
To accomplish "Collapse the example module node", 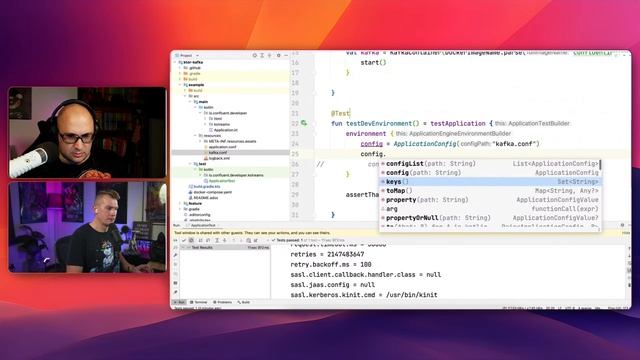I will (x=180, y=85).
